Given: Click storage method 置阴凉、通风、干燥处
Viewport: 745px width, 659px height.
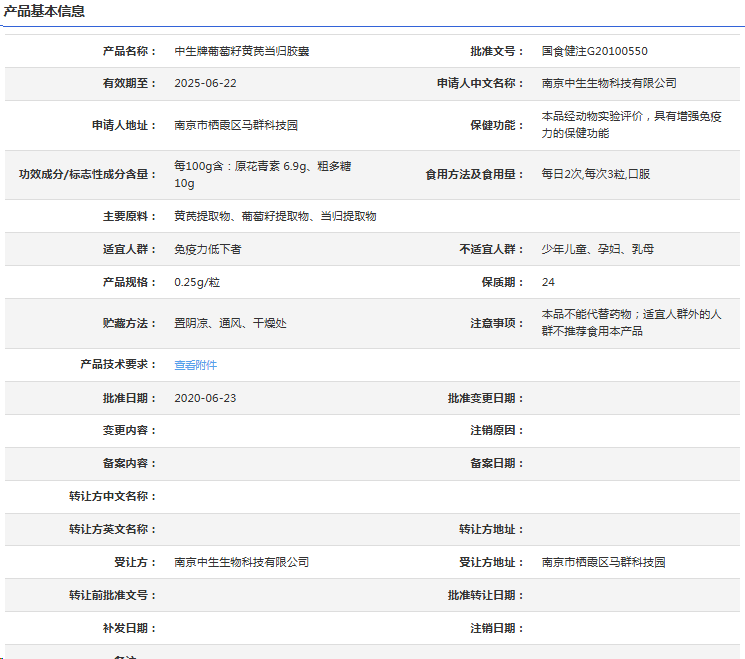Looking at the screenshot, I should pos(230,323).
